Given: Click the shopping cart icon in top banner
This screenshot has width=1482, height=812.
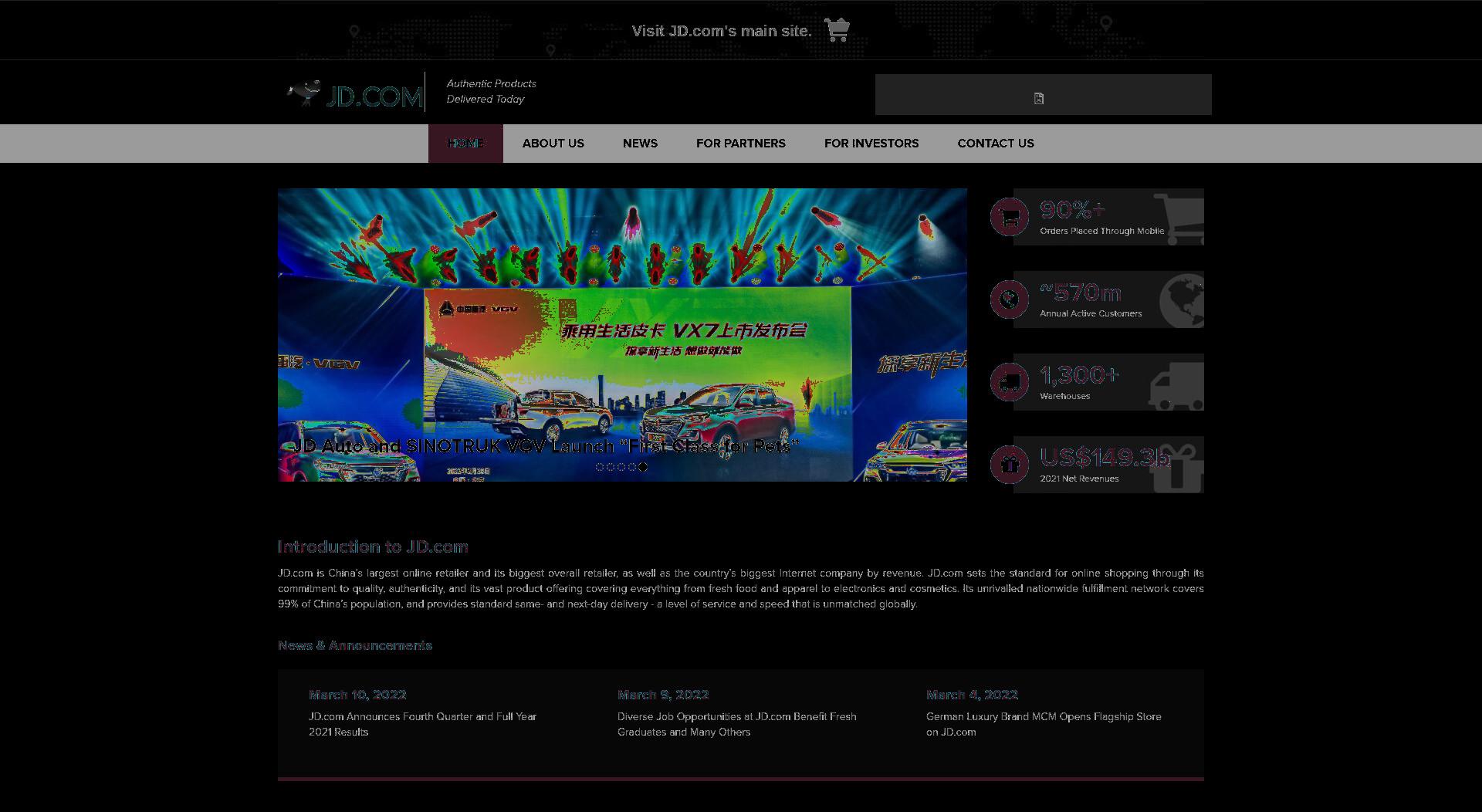Looking at the screenshot, I should [x=837, y=30].
